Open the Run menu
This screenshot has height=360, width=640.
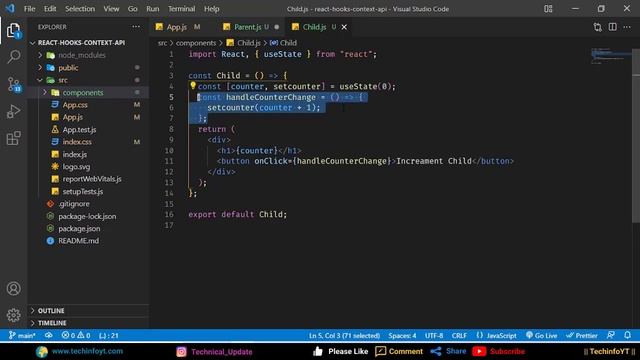[153, 9]
